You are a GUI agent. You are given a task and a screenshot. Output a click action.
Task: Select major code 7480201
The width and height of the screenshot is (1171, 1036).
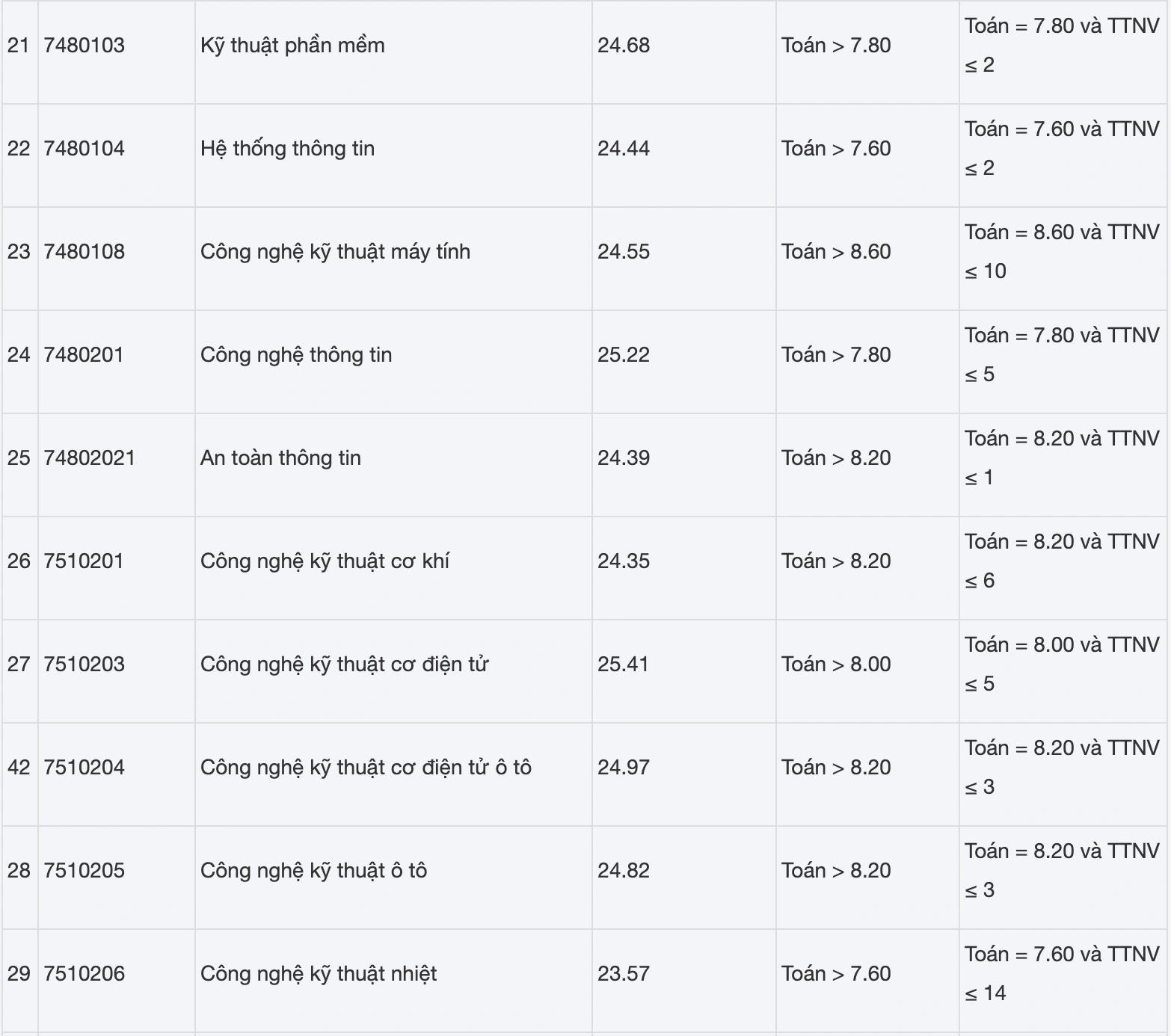point(84,355)
